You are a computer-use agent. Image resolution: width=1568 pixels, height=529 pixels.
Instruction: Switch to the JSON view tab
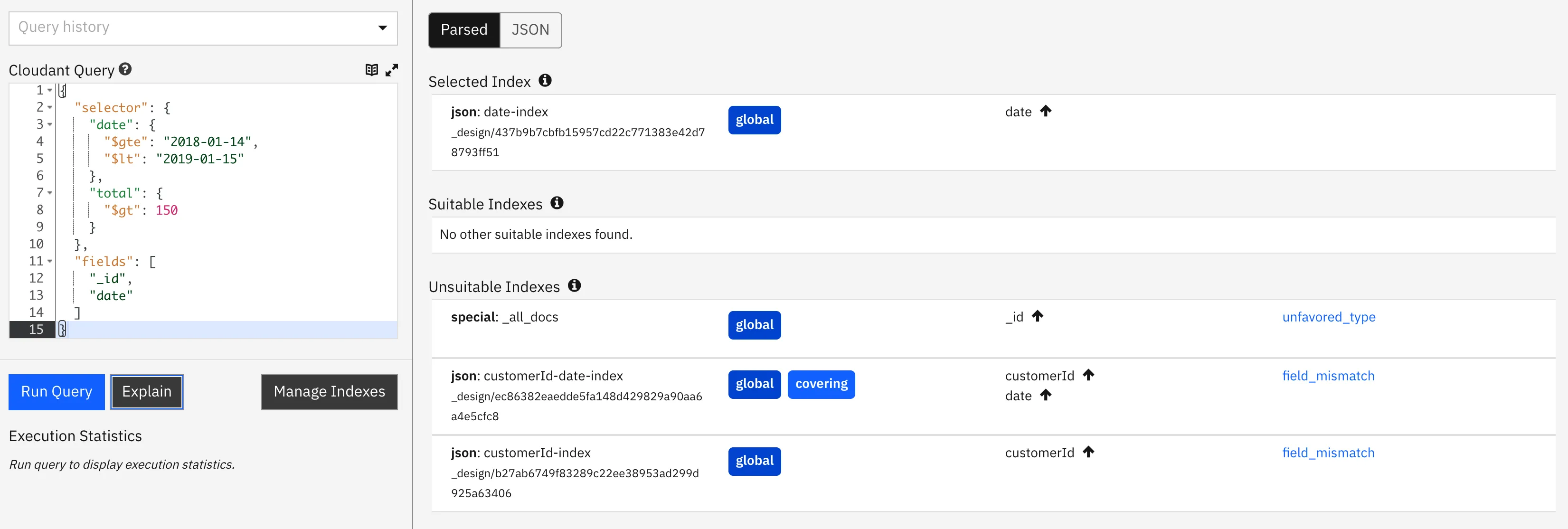(530, 30)
